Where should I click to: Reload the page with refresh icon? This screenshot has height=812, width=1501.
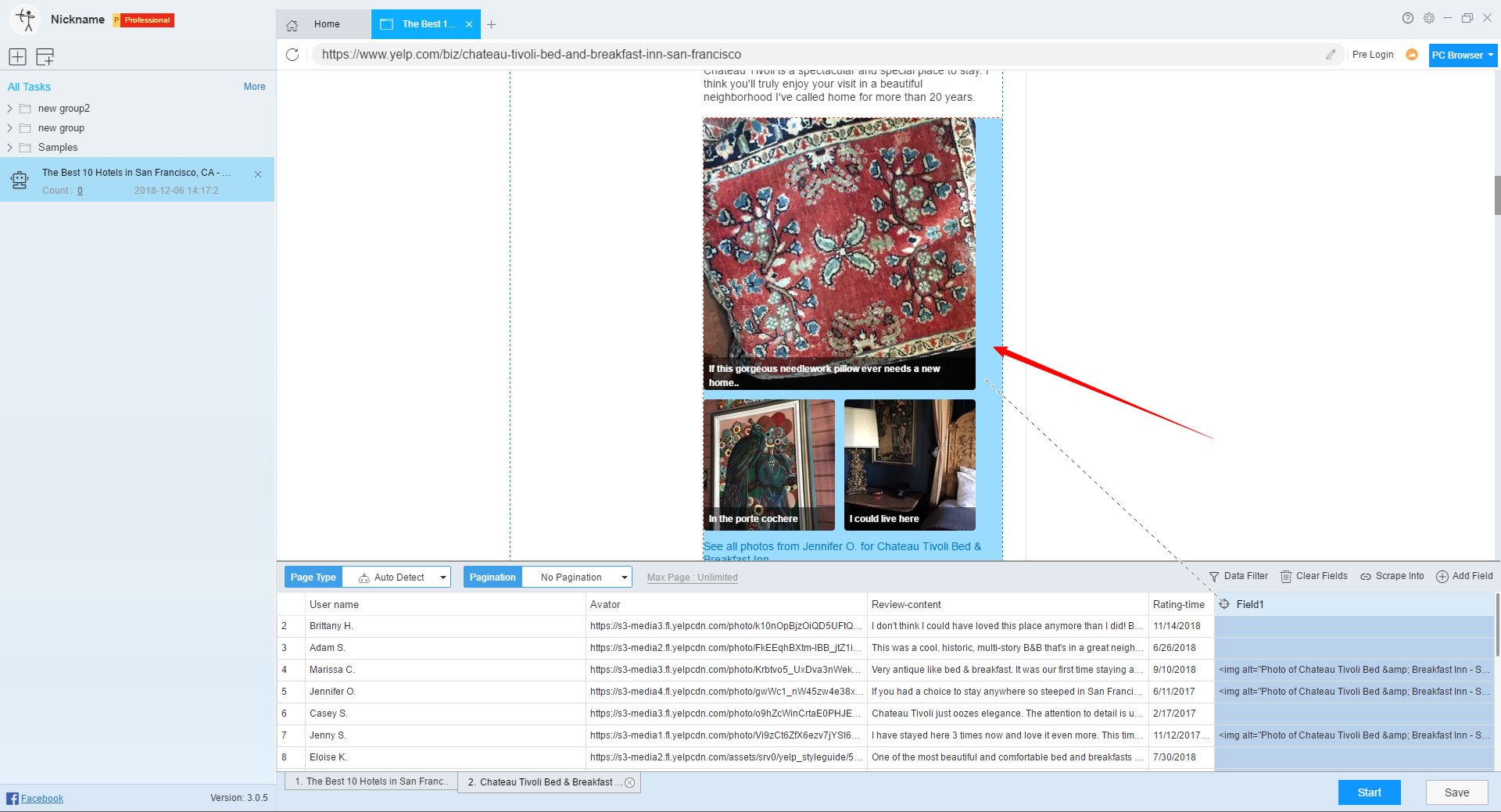(x=292, y=55)
